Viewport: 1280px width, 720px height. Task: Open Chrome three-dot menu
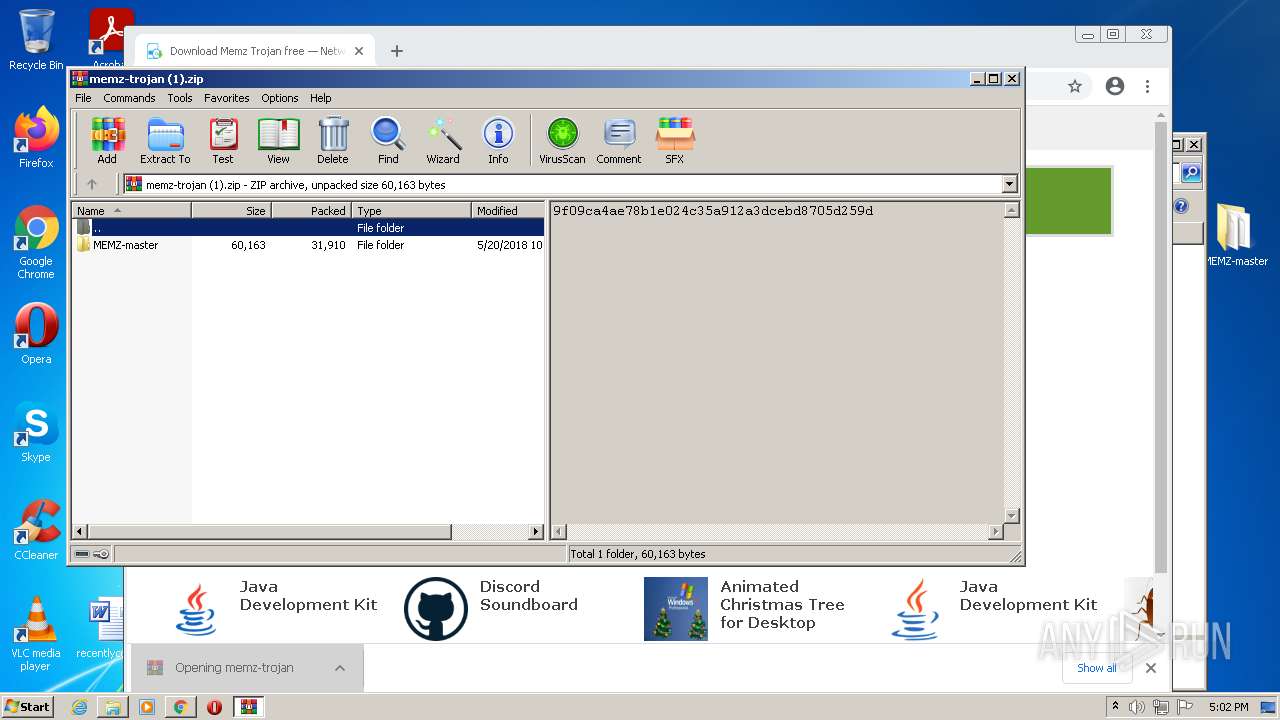pyautogui.click(x=1147, y=87)
